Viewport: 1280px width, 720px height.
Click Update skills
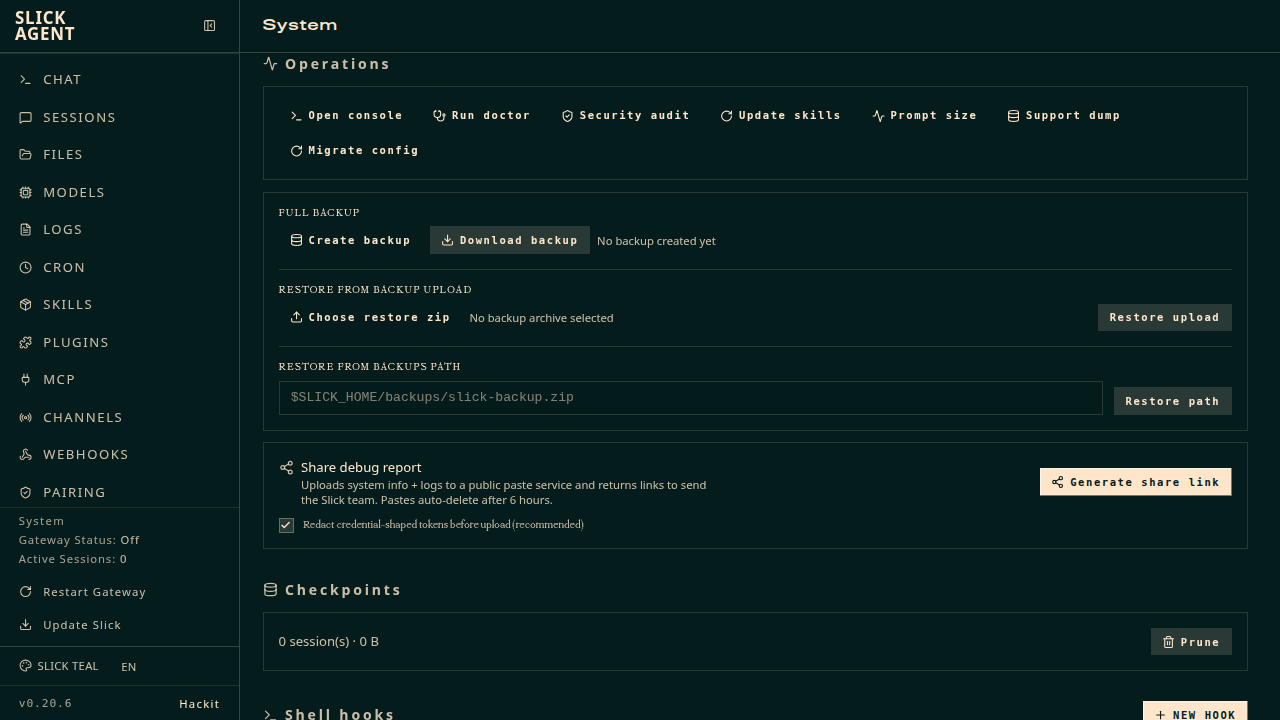pyautogui.click(x=780, y=115)
